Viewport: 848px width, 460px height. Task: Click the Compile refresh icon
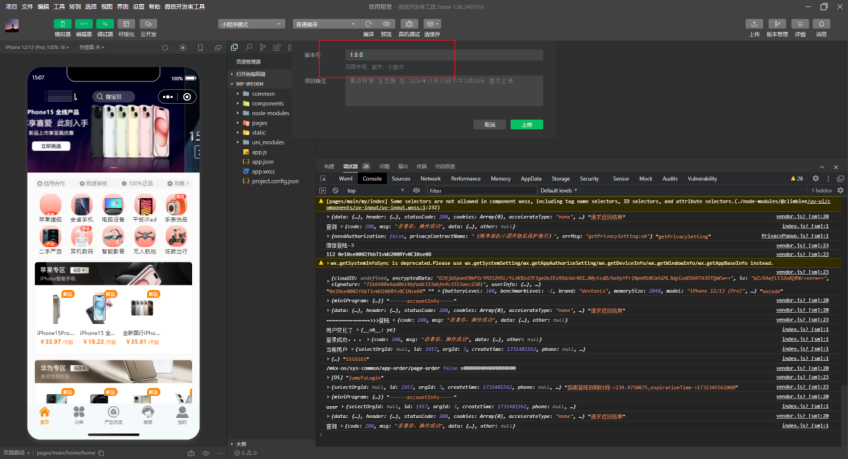pyautogui.click(x=368, y=24)
